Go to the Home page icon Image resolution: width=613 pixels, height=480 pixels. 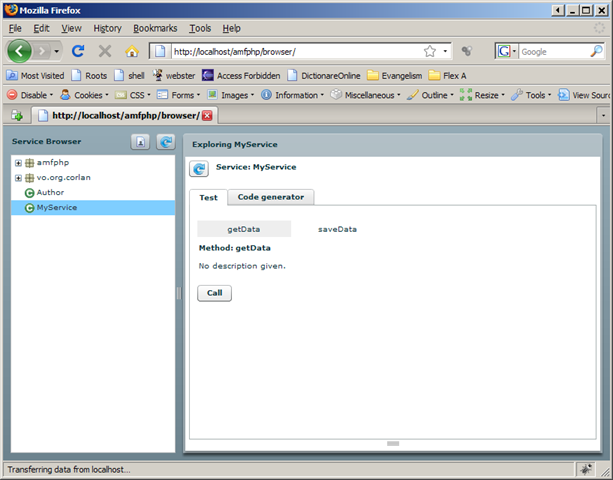(132, 51)
